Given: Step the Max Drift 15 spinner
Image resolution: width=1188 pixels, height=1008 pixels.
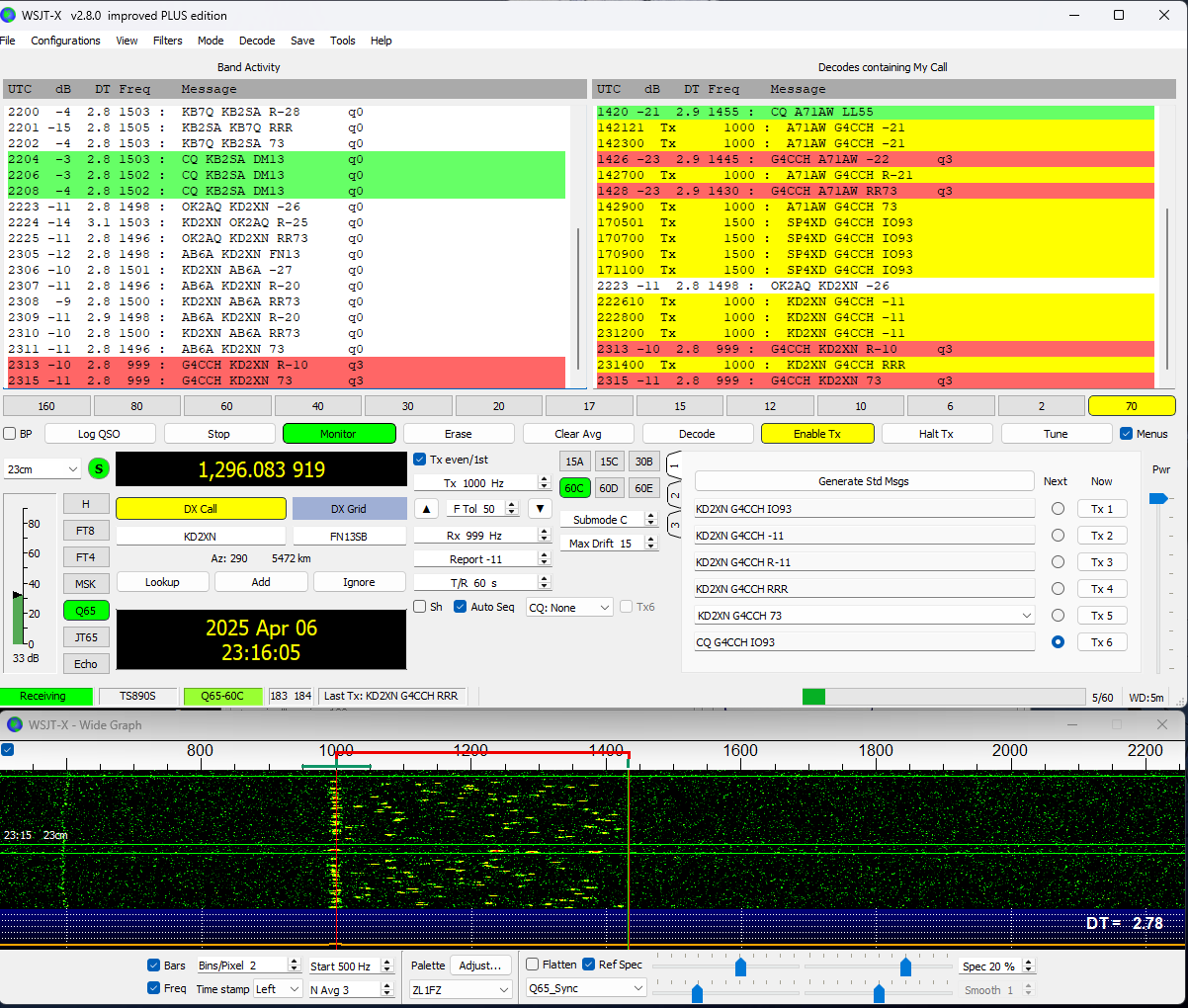Looking at the screenshot, I should pos(650,544).
